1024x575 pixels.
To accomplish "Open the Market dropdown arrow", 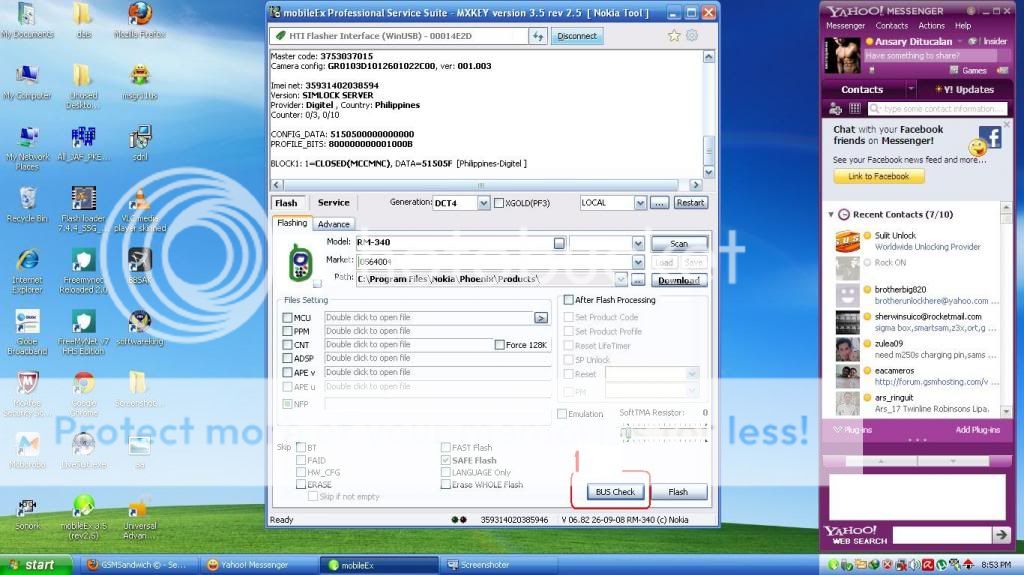I will pyautogui.click(x=638, y=262).
